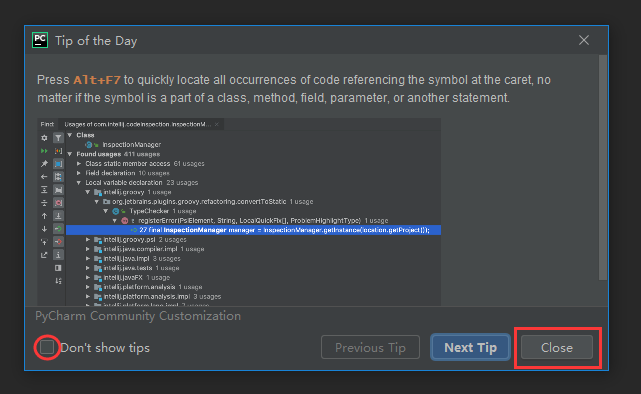
Task: Expand the intellij.java.compiler.impl node
Action: (88, 249)
